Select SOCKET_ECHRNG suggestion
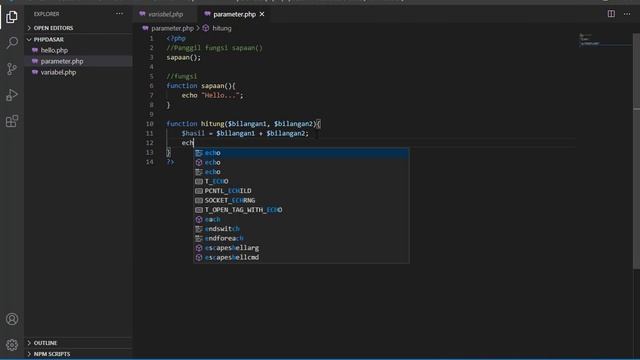This screenshot has height=360, width=640. point(301,200)
